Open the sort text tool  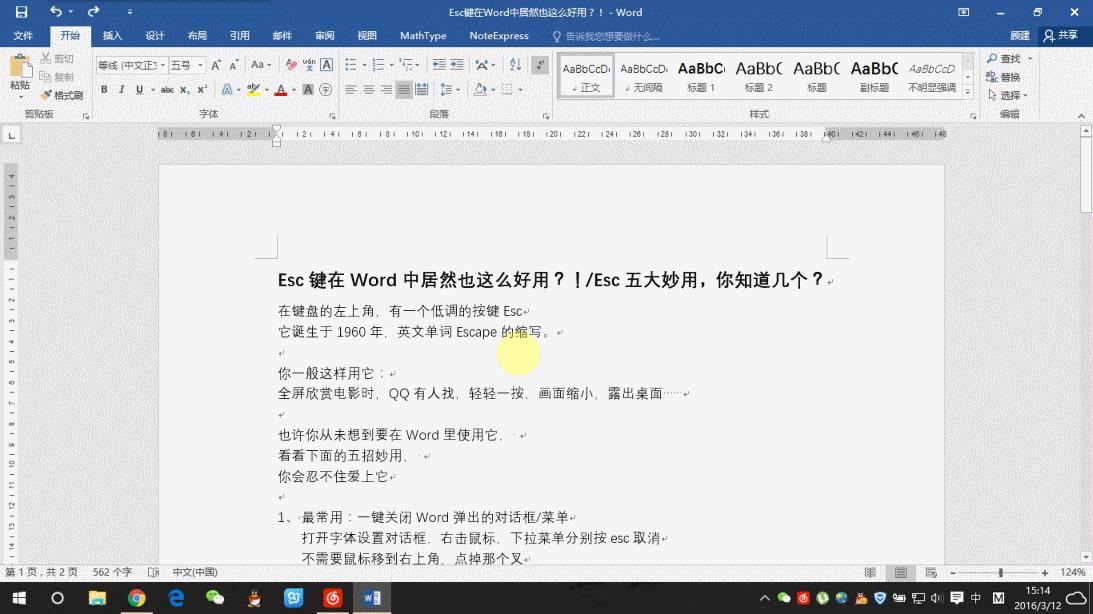pos(515,65)
